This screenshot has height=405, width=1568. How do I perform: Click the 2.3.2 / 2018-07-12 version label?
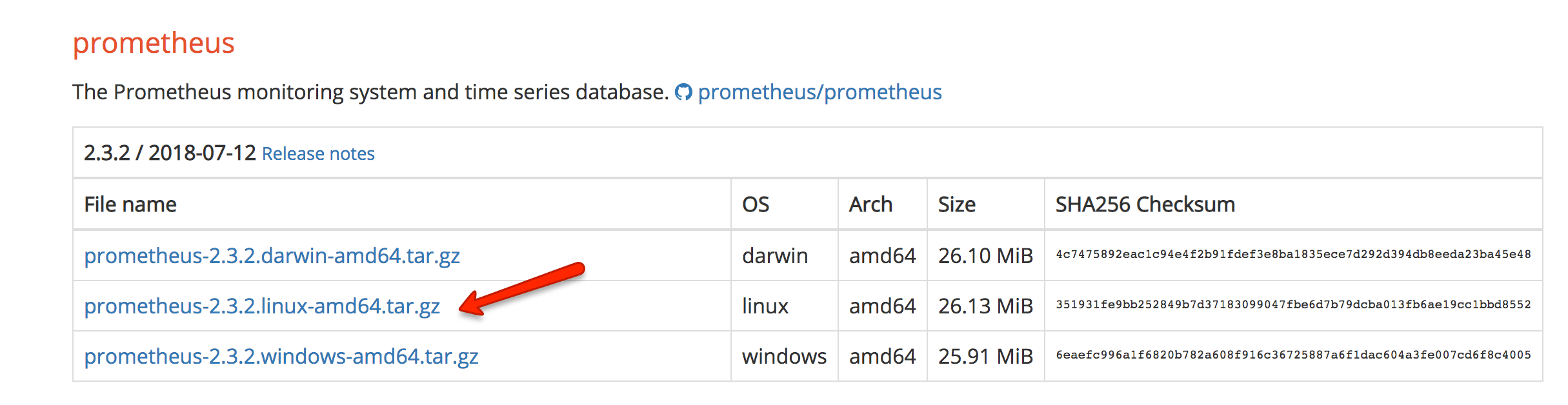tap(170, 154)
